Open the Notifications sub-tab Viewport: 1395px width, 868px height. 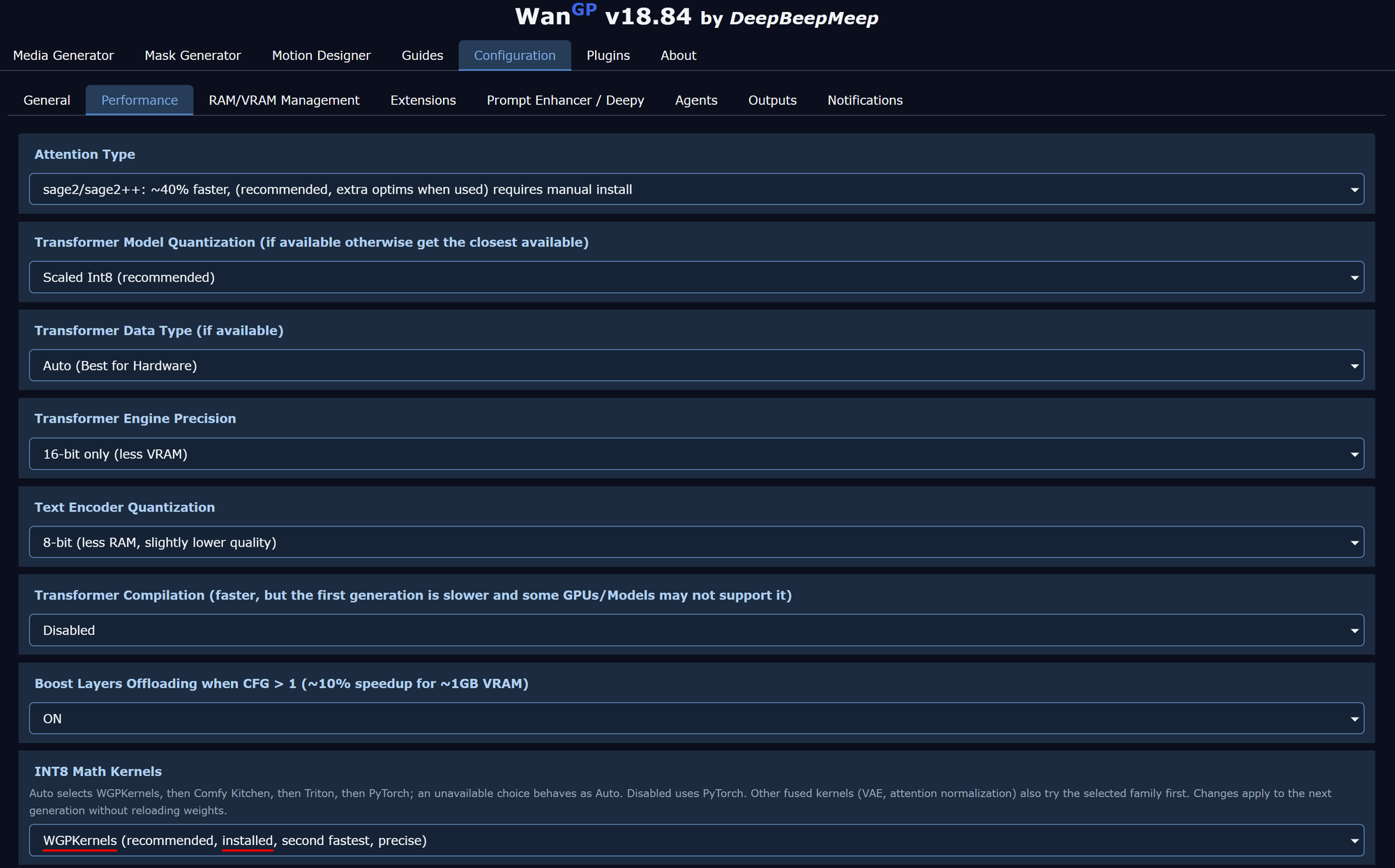tap(865, 100)
